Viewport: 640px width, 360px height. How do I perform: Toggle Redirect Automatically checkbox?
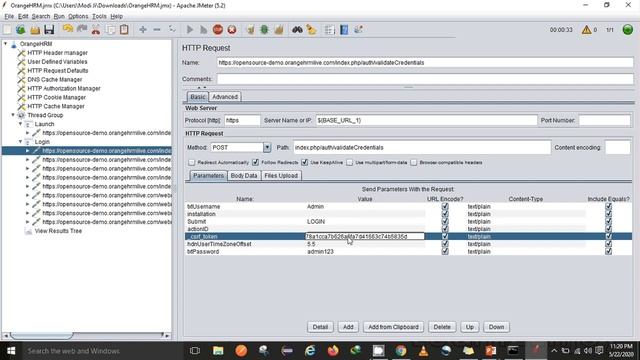(x=191, y=162)
